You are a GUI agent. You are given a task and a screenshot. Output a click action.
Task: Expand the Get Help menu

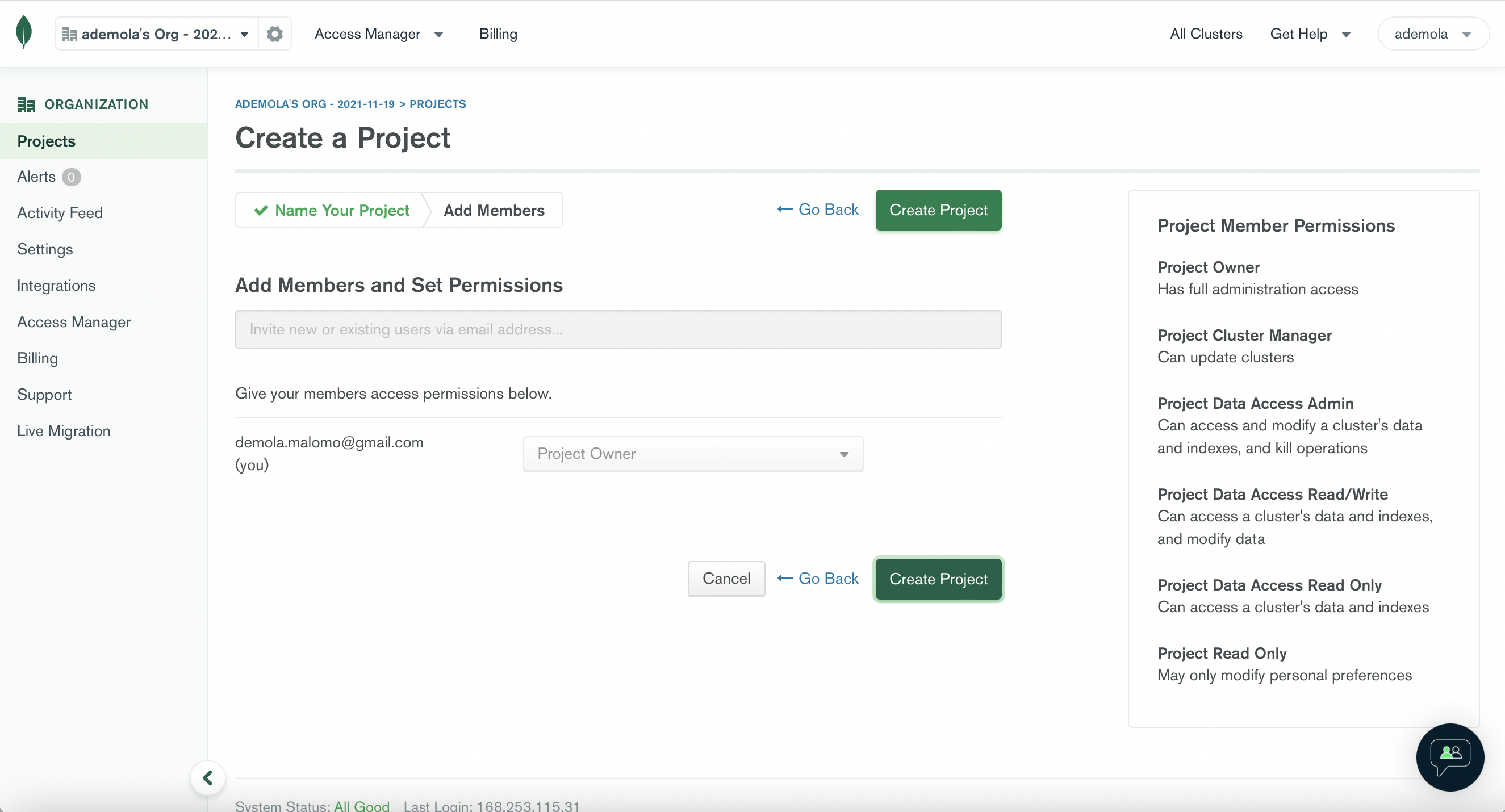1309,34
